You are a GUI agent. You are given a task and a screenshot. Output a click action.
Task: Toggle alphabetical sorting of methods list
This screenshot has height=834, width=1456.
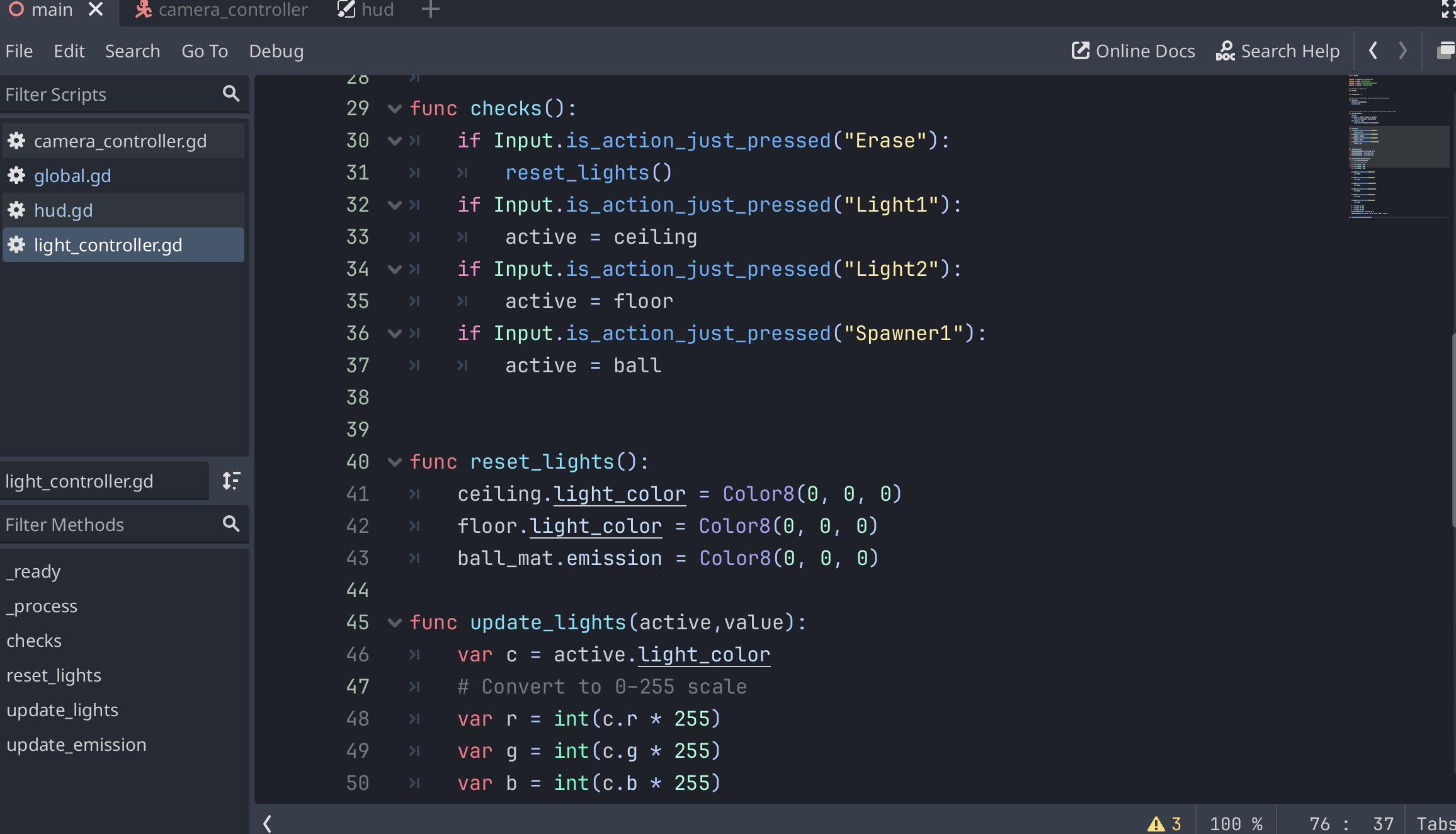(231, 481)
